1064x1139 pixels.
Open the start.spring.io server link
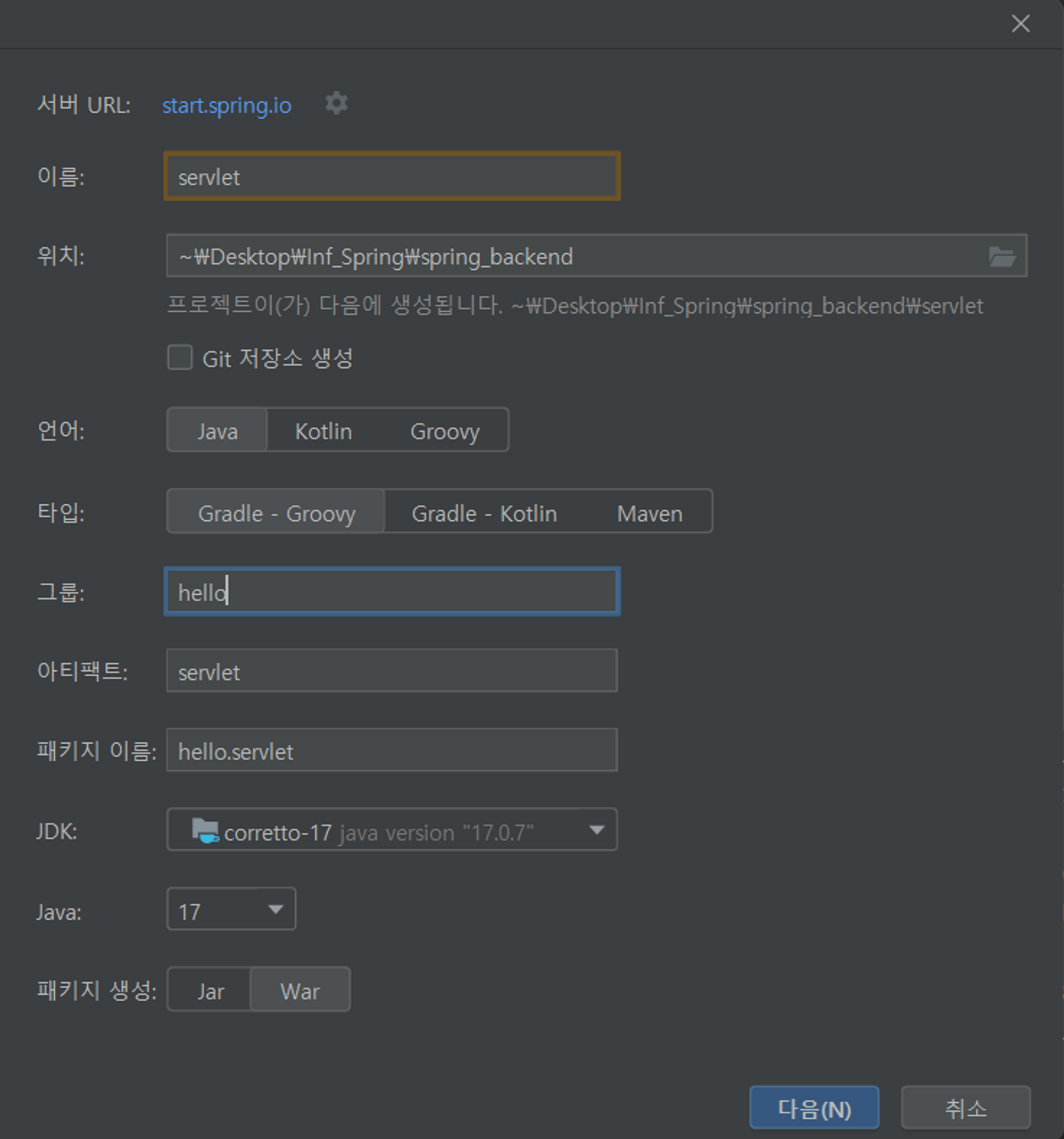pyautogui.click(x=227, y=105)
